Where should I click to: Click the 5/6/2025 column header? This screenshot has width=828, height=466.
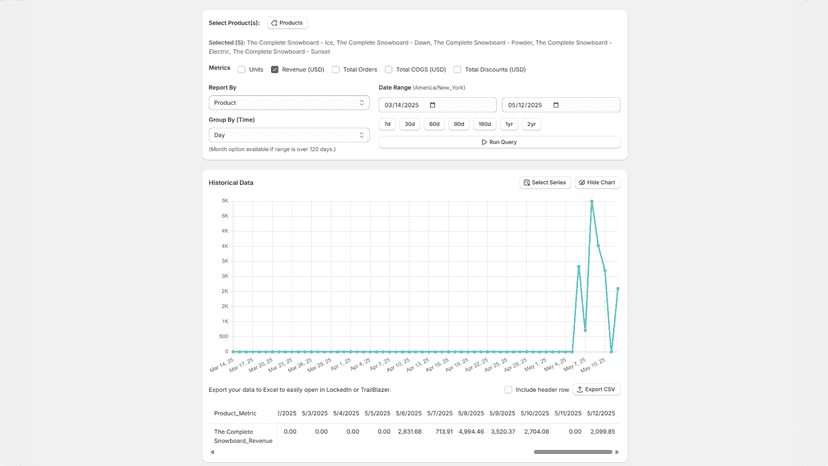pos(409,413)
